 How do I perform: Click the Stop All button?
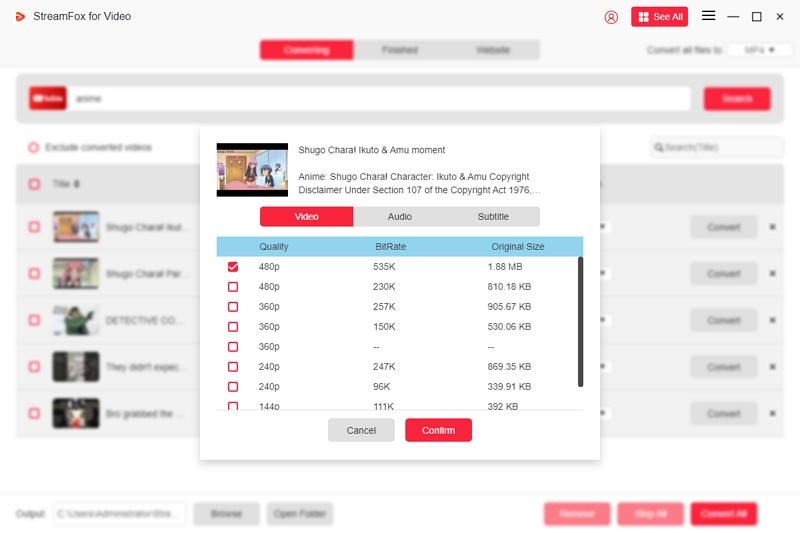coord(650,514)
